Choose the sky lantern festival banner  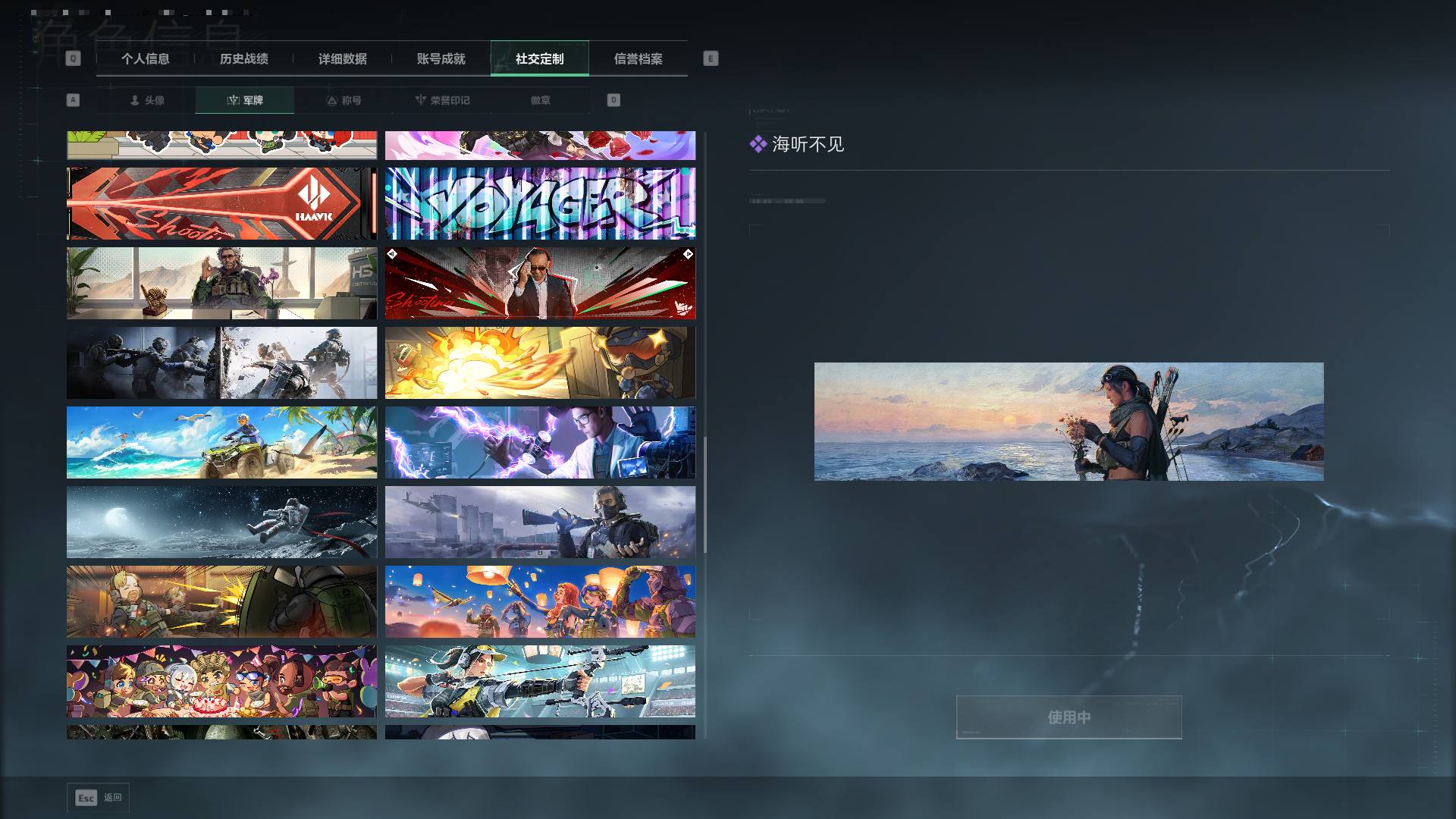tap(540, 602)
